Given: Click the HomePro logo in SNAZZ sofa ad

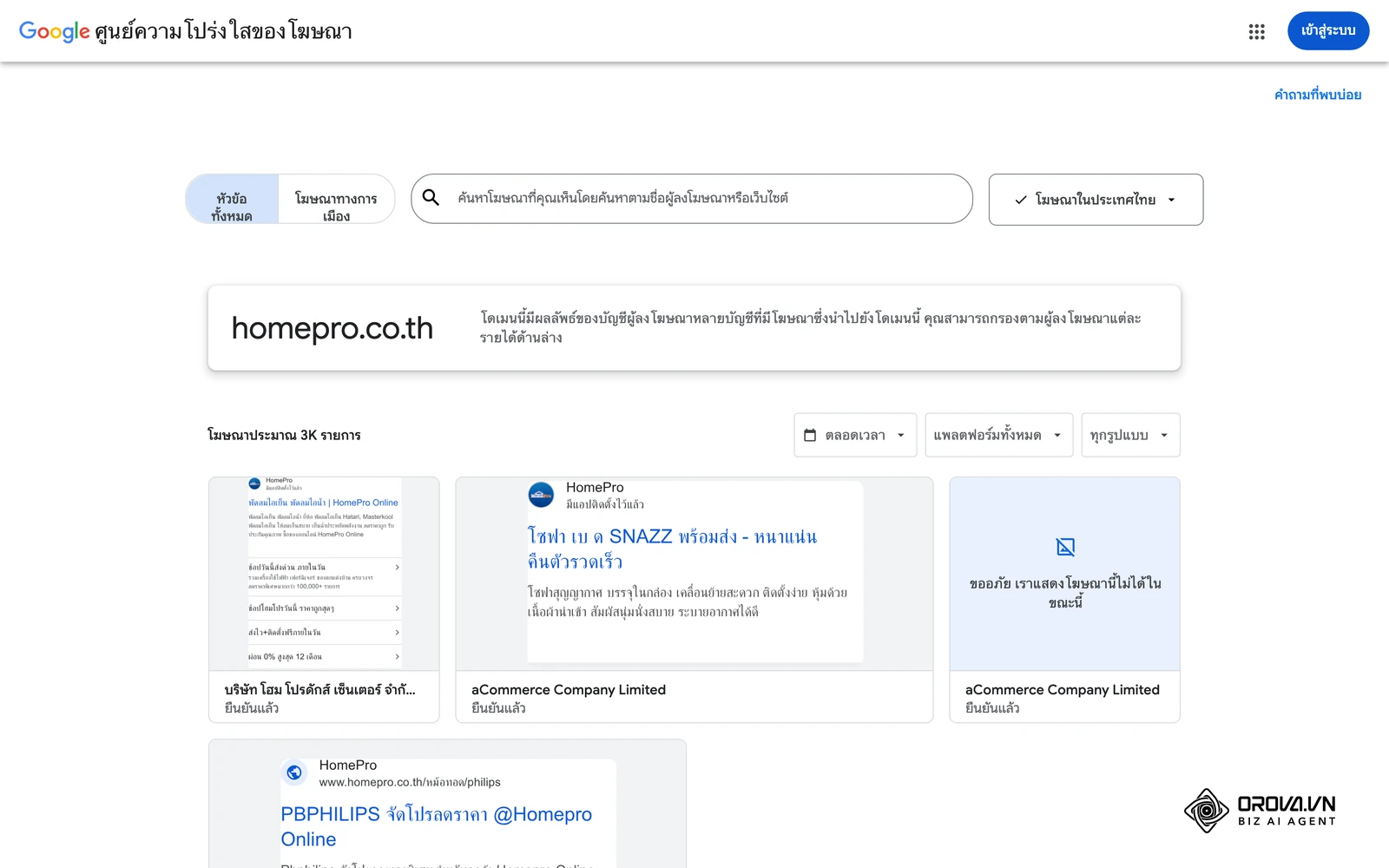Looking at the screenshot, I should point(541,495).
